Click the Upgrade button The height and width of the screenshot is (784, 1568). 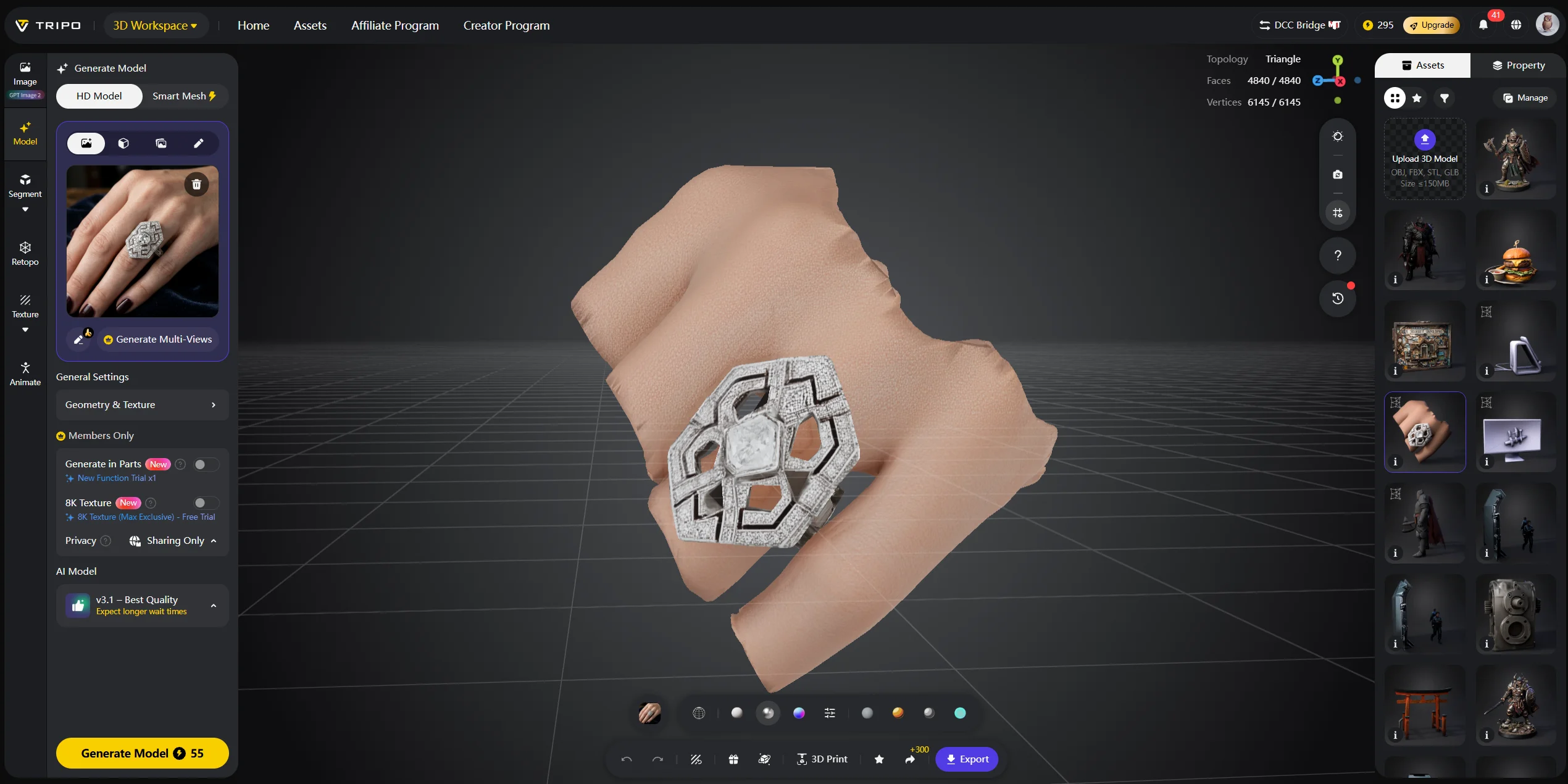(1432, 25)
